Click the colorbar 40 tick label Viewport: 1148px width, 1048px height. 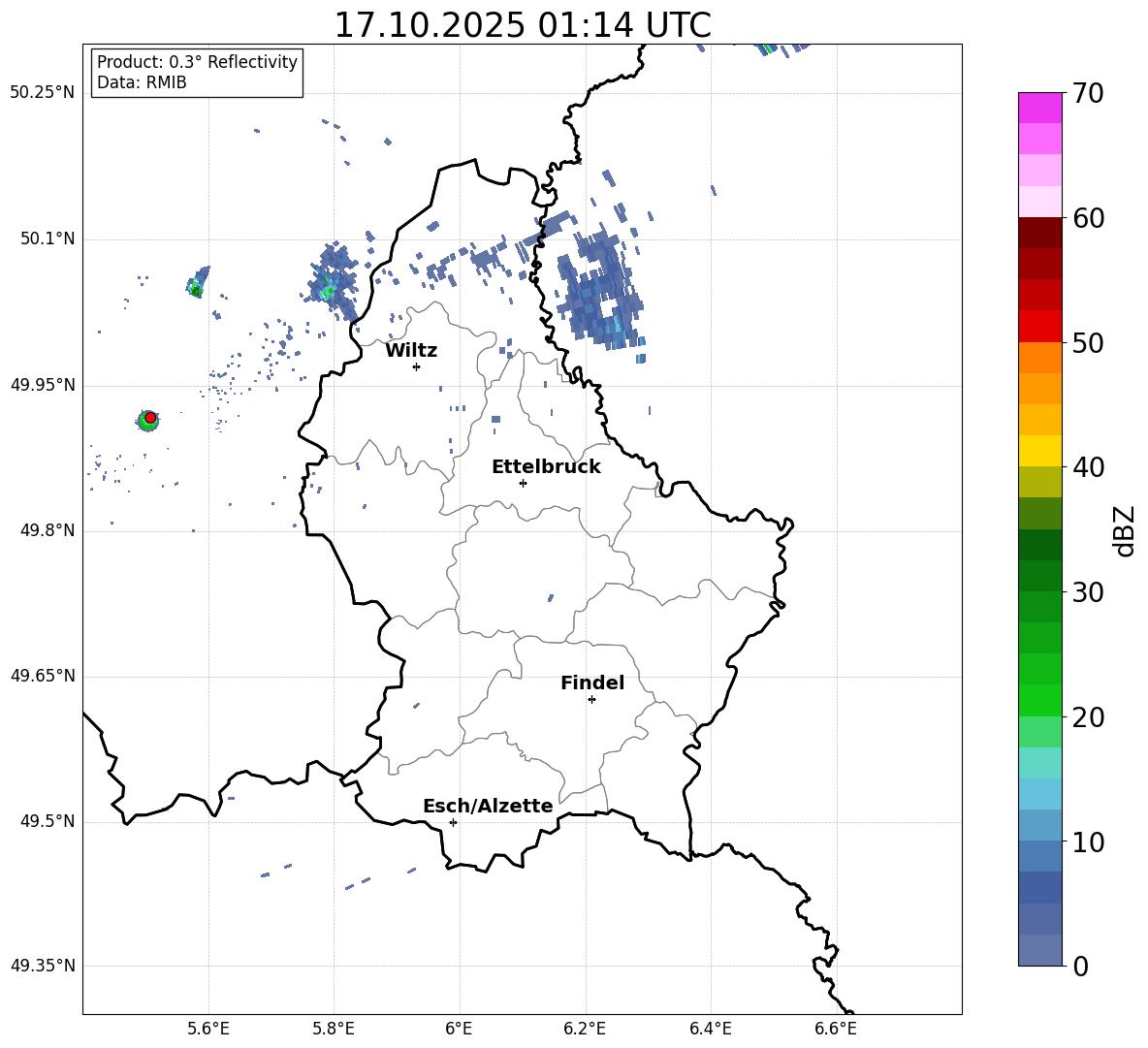pos(1088,467)
